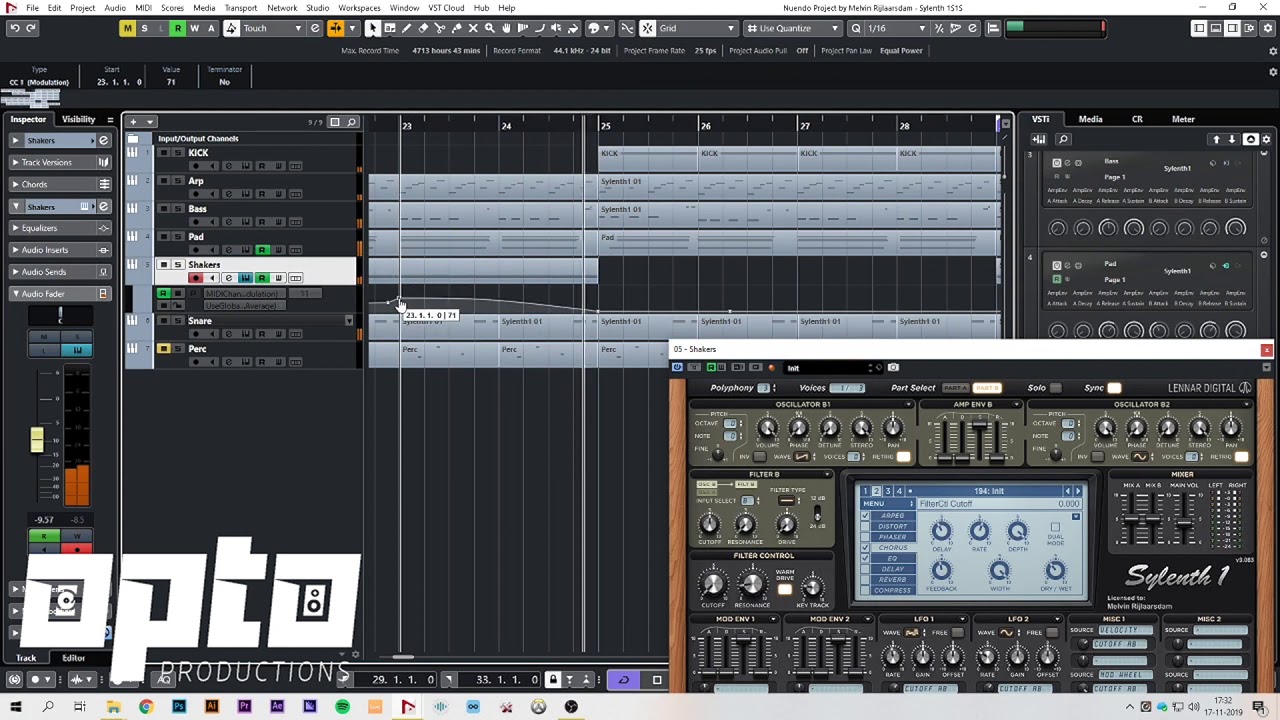
Task: Click the Shakers clip on track 5
Action: [483, 271]
